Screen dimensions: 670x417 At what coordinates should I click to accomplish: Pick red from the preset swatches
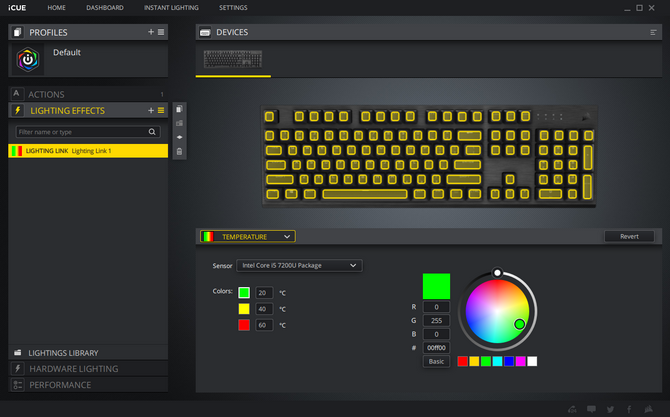tap(462, 361)
